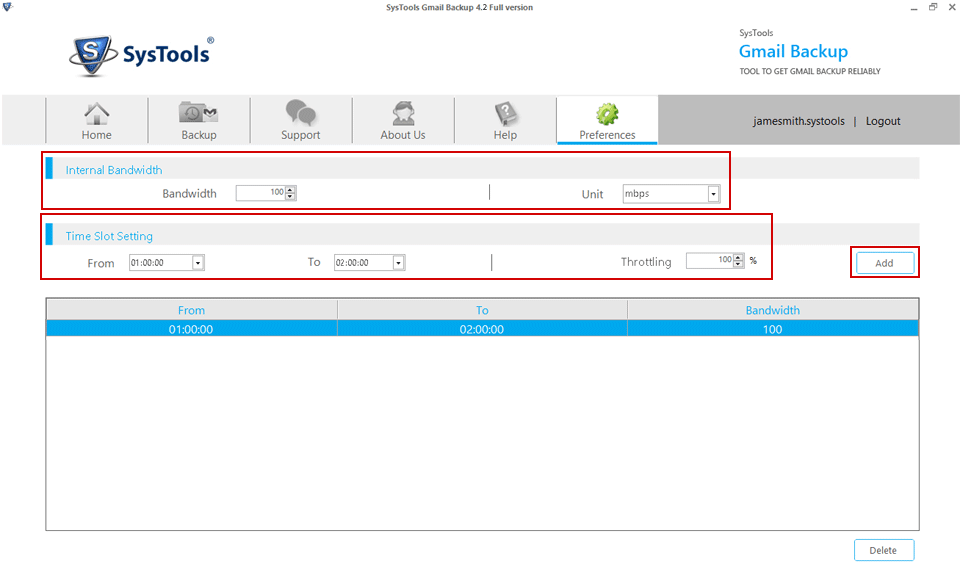The image size is (960, 564).
Task: Click the Bandwidth column header
Action: tap(773, 310)
